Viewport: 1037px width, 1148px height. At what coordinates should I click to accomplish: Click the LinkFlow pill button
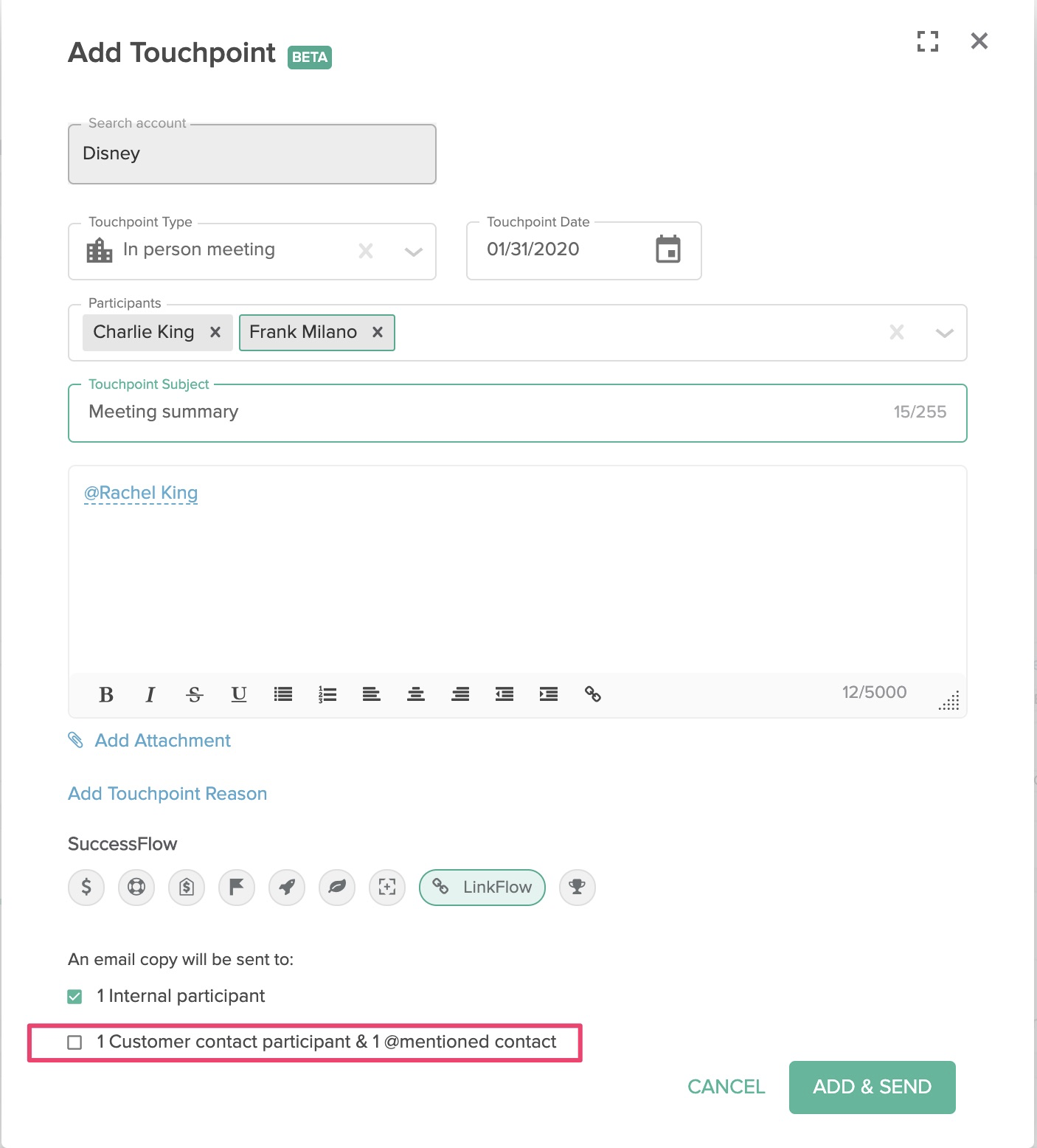[x=482, y=887]
